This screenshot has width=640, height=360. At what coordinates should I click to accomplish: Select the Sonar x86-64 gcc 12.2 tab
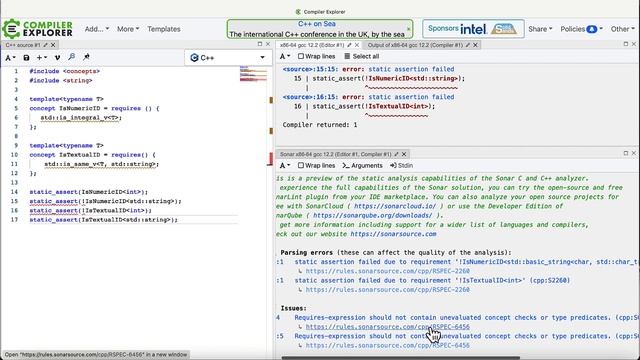pos(335,154)
